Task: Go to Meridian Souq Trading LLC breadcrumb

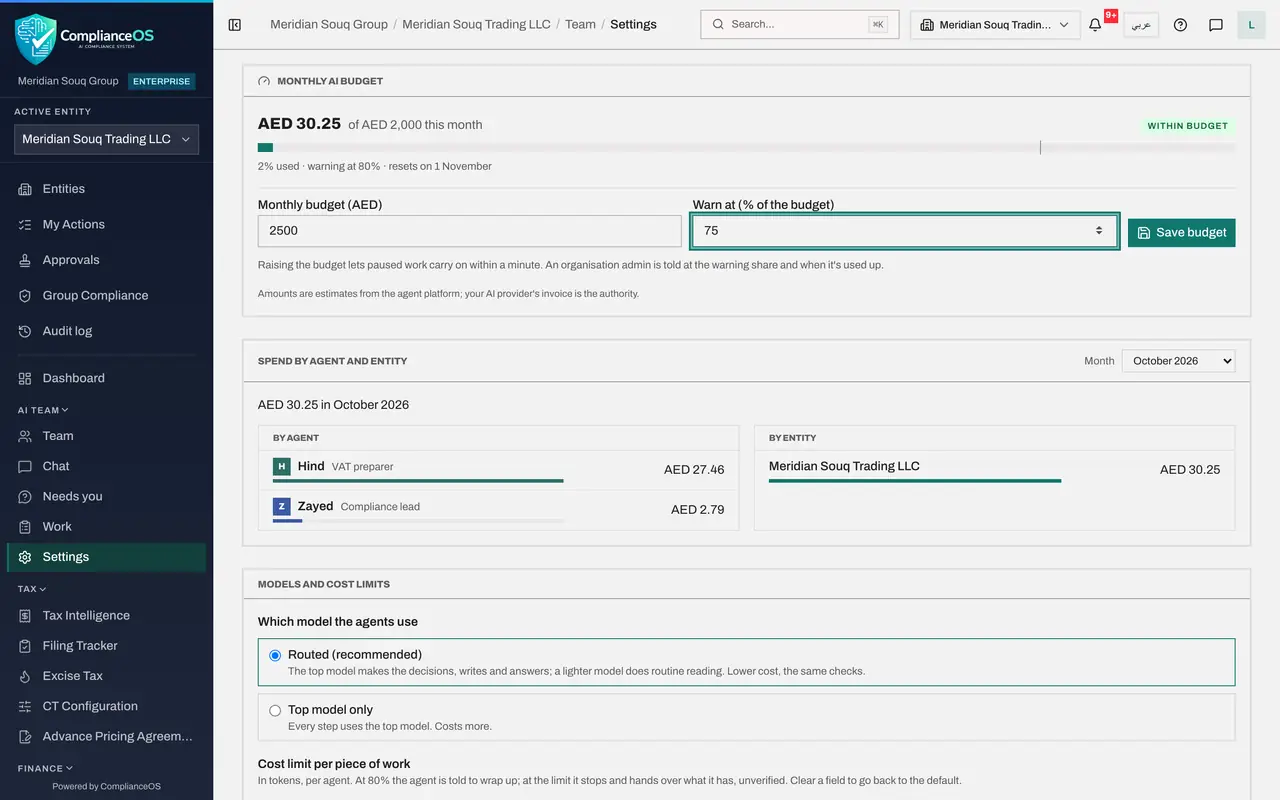Action: [476, 24]
